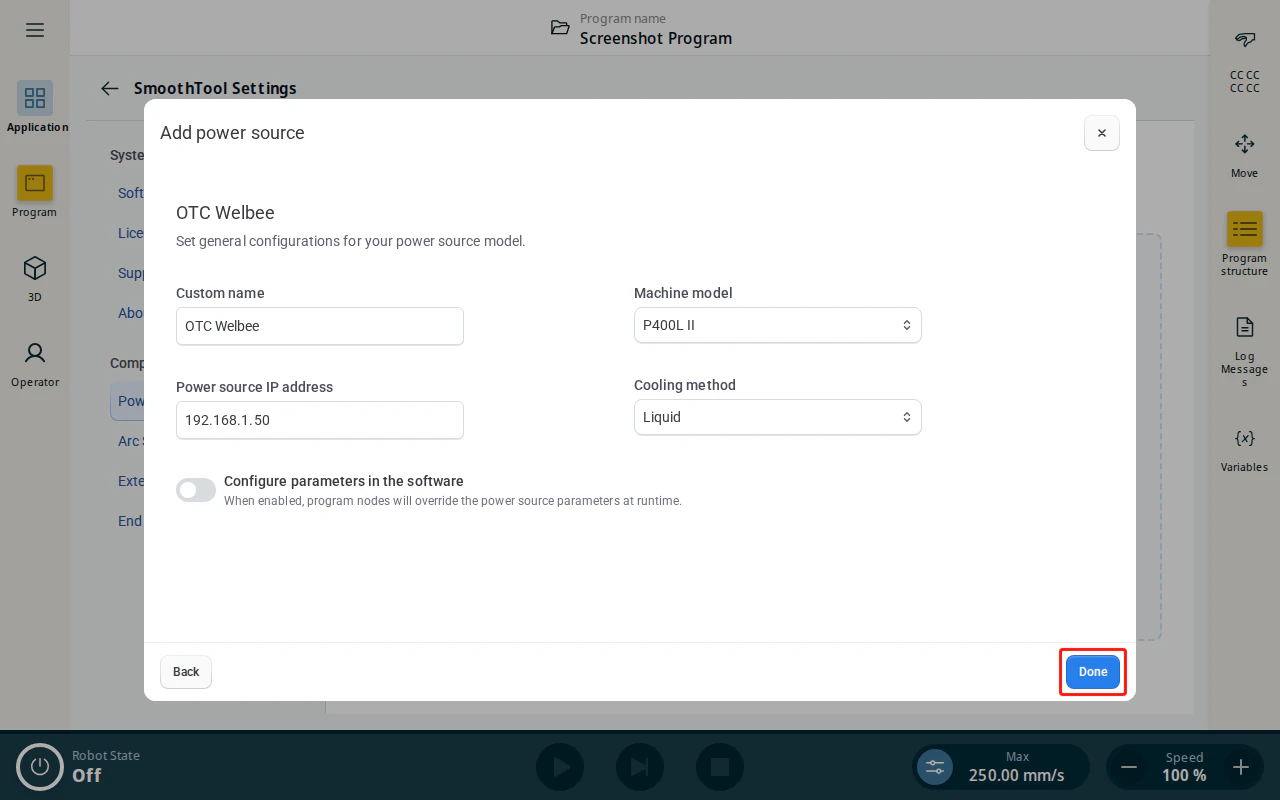Click the Done button
The height and width of the screenshot is (800, 1280).
(x=1093, y=672)
